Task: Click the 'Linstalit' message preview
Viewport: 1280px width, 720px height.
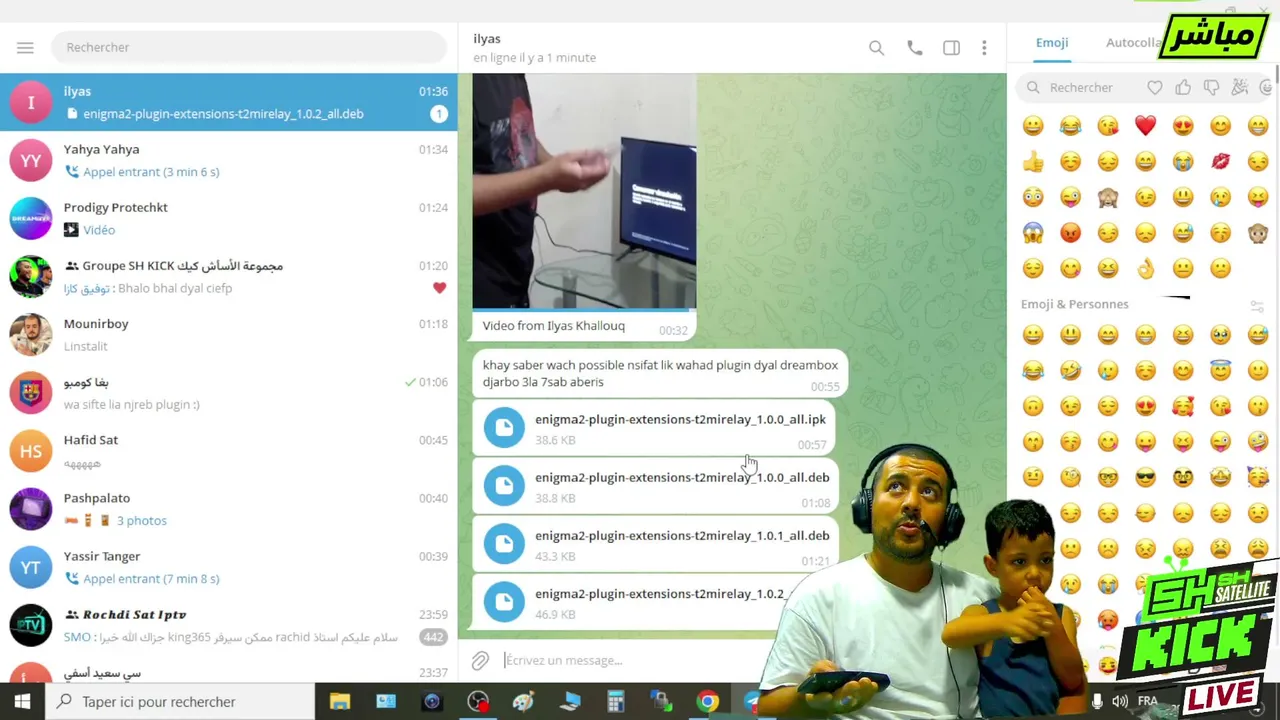Action: [86, 346]
